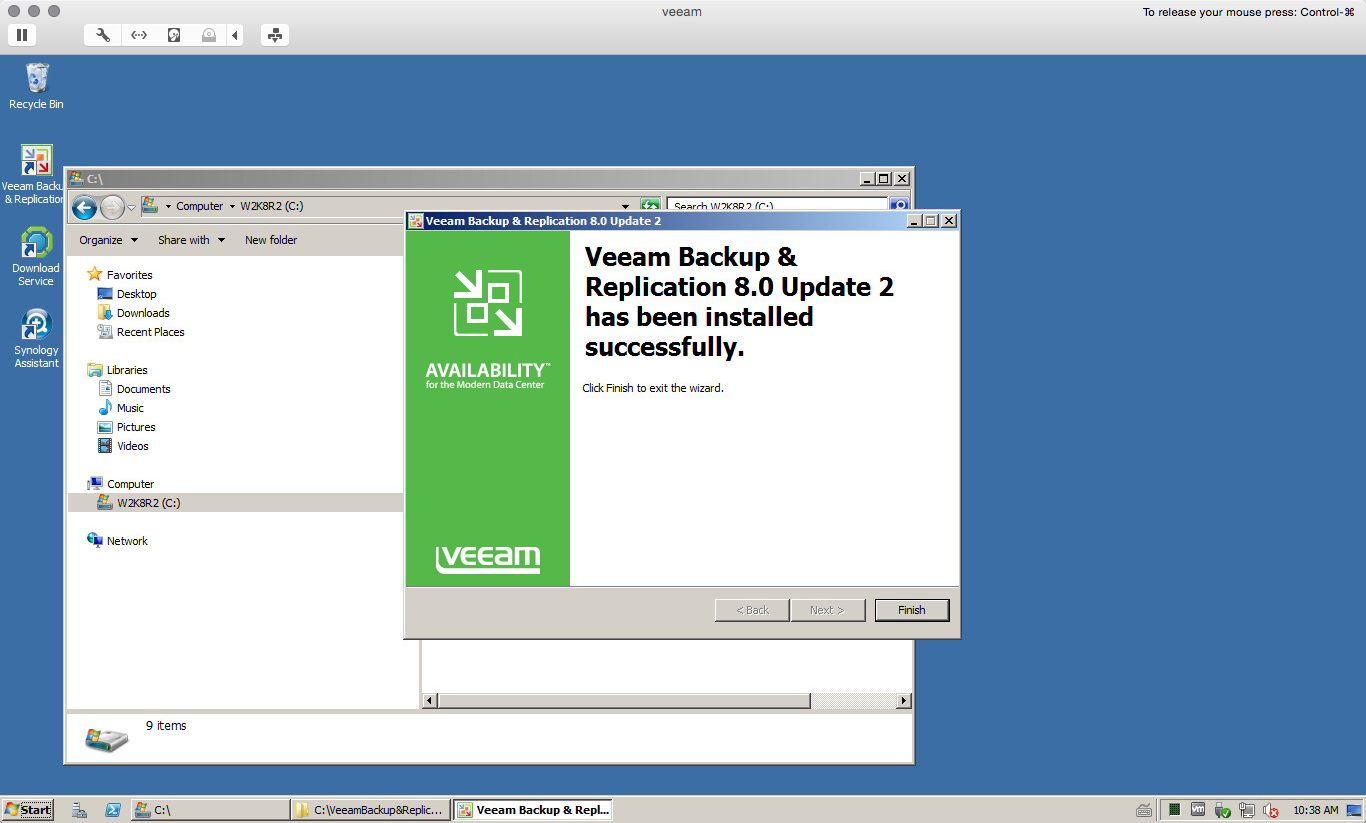Launch Server Manager from the taskbar

click(x=80, y=810)
